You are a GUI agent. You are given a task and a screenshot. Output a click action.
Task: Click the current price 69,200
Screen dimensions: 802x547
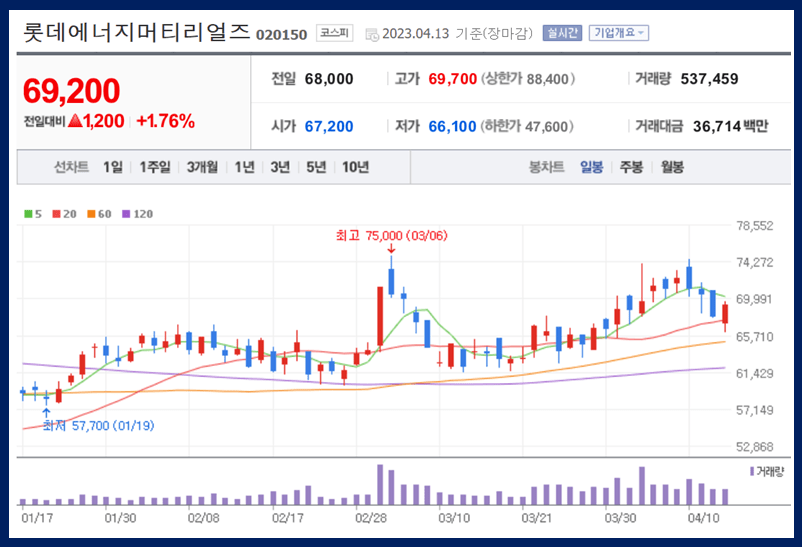[72, 91]
